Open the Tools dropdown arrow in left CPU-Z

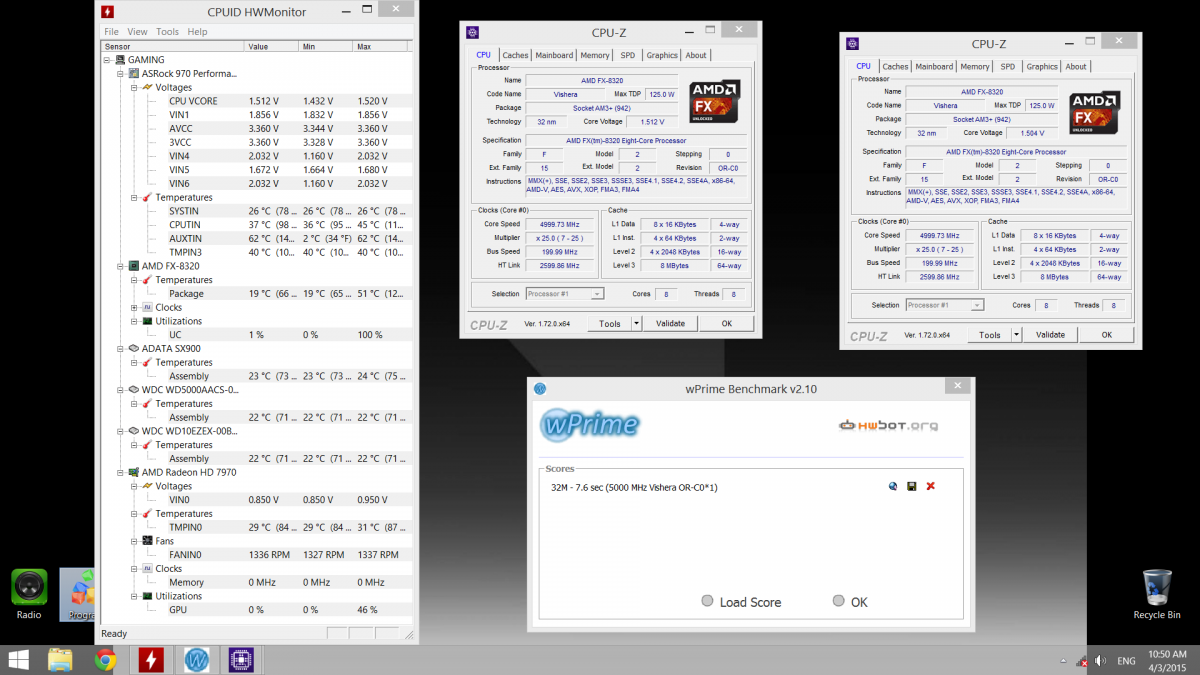tap(636, 324)
